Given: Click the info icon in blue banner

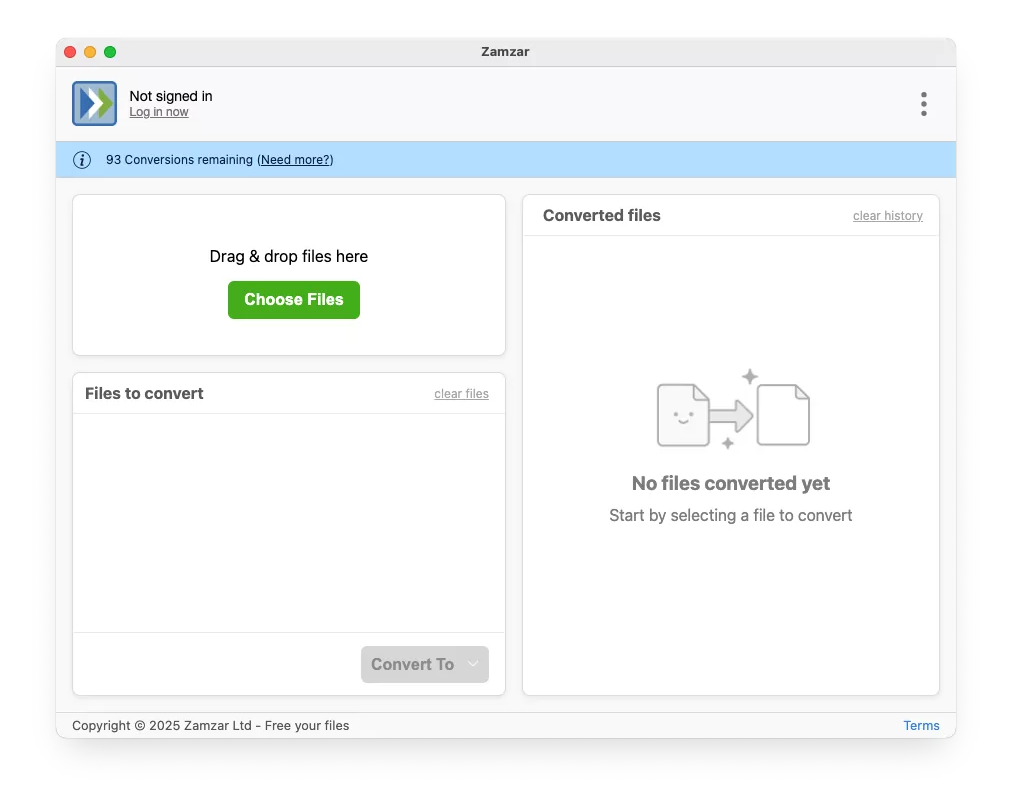Looking at the screenshot, I should point(82,159).
